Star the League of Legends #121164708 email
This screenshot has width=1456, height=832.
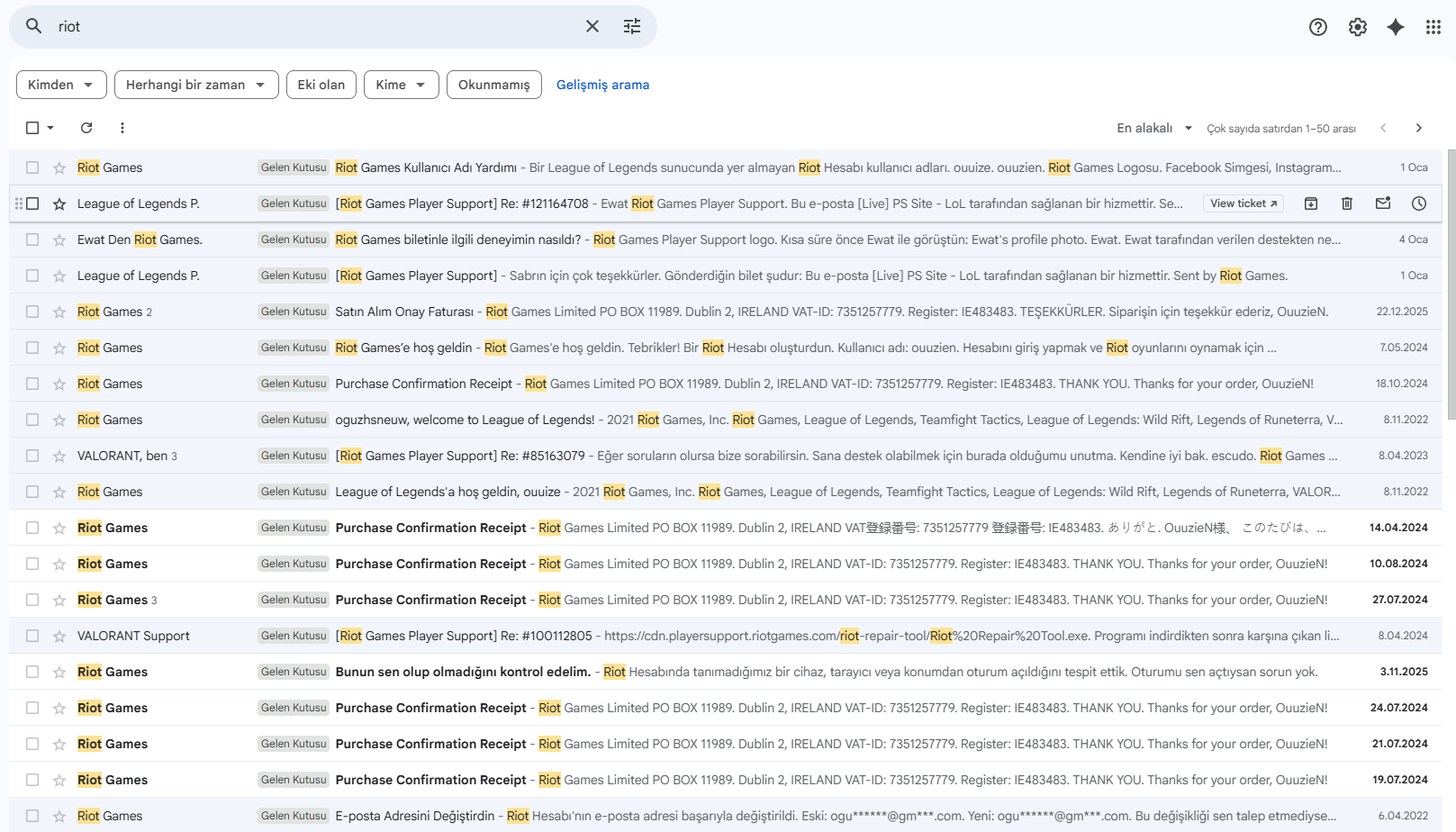59,203
